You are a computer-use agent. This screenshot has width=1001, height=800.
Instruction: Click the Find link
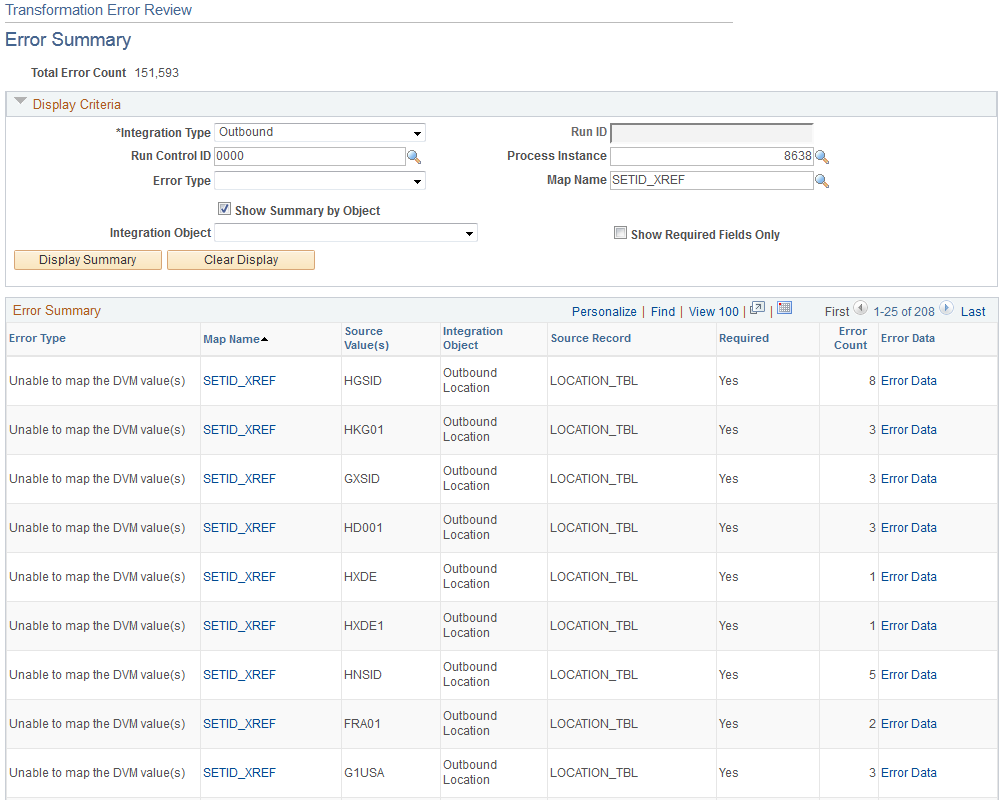click(x=663, y=312)
